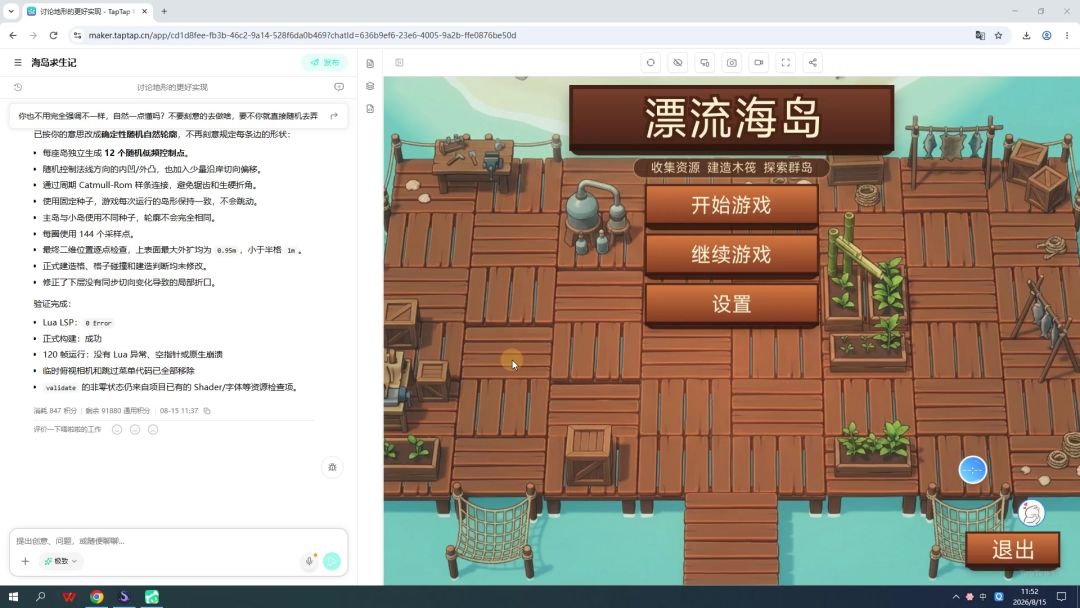Click the plus attachment button in chat box
This screenshot has height=608, width=1080.
[x=25, y=561]
